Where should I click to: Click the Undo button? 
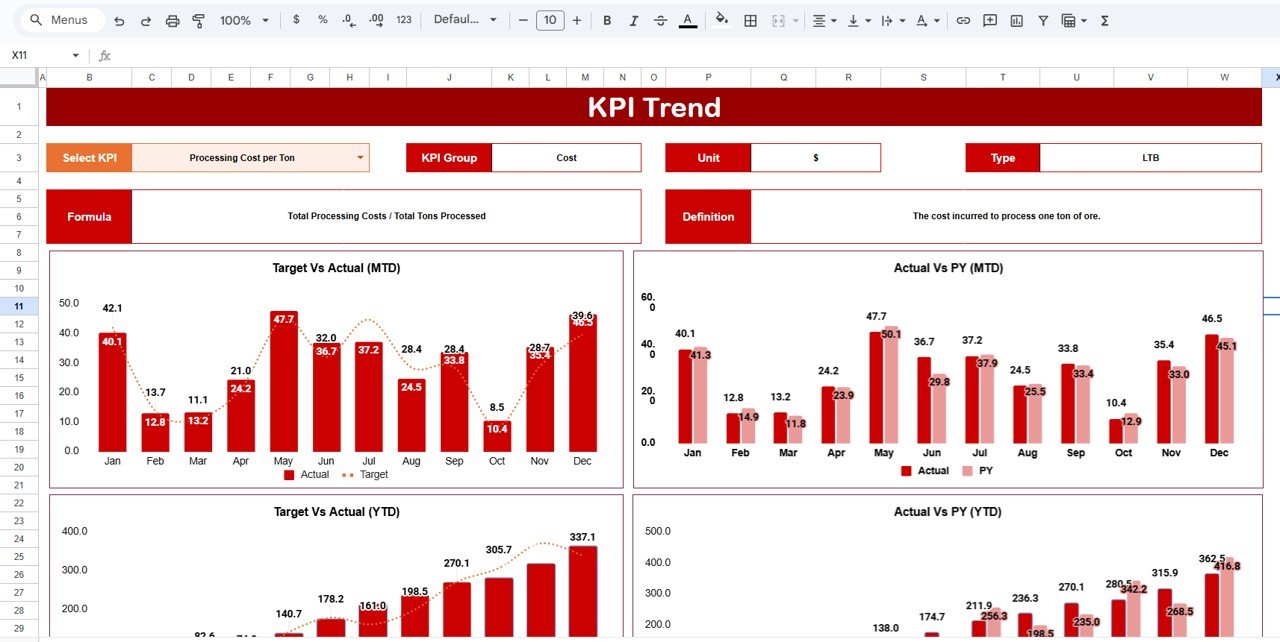point(118,20)
